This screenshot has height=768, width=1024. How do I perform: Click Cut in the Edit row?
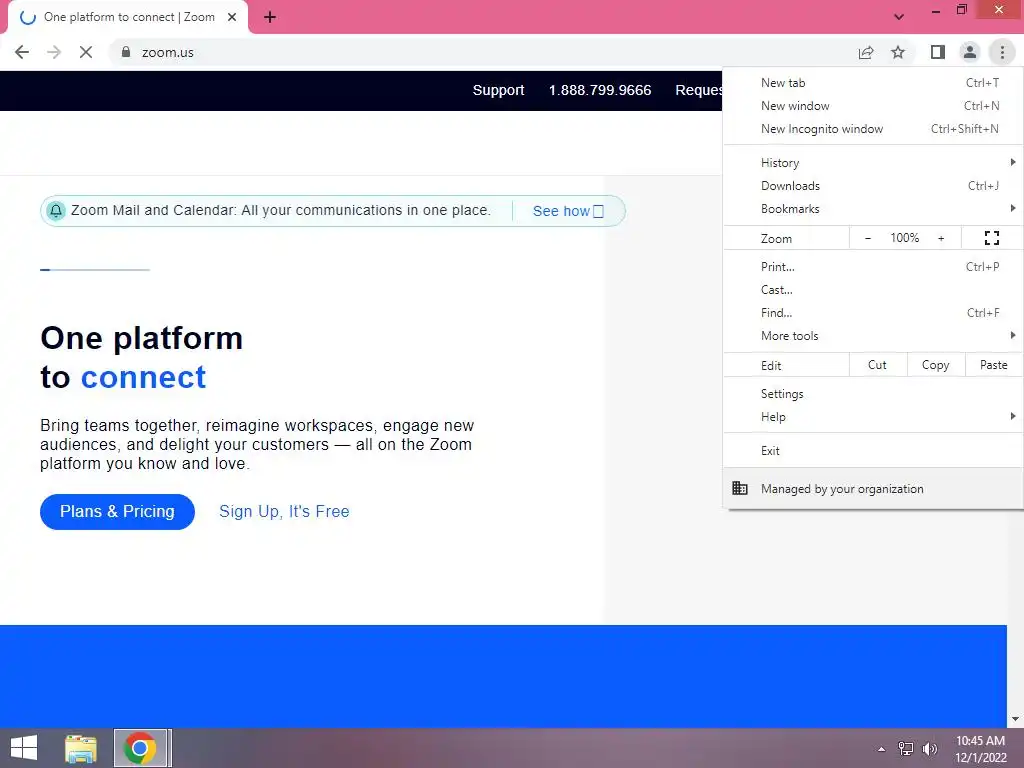tap(878, 365)
